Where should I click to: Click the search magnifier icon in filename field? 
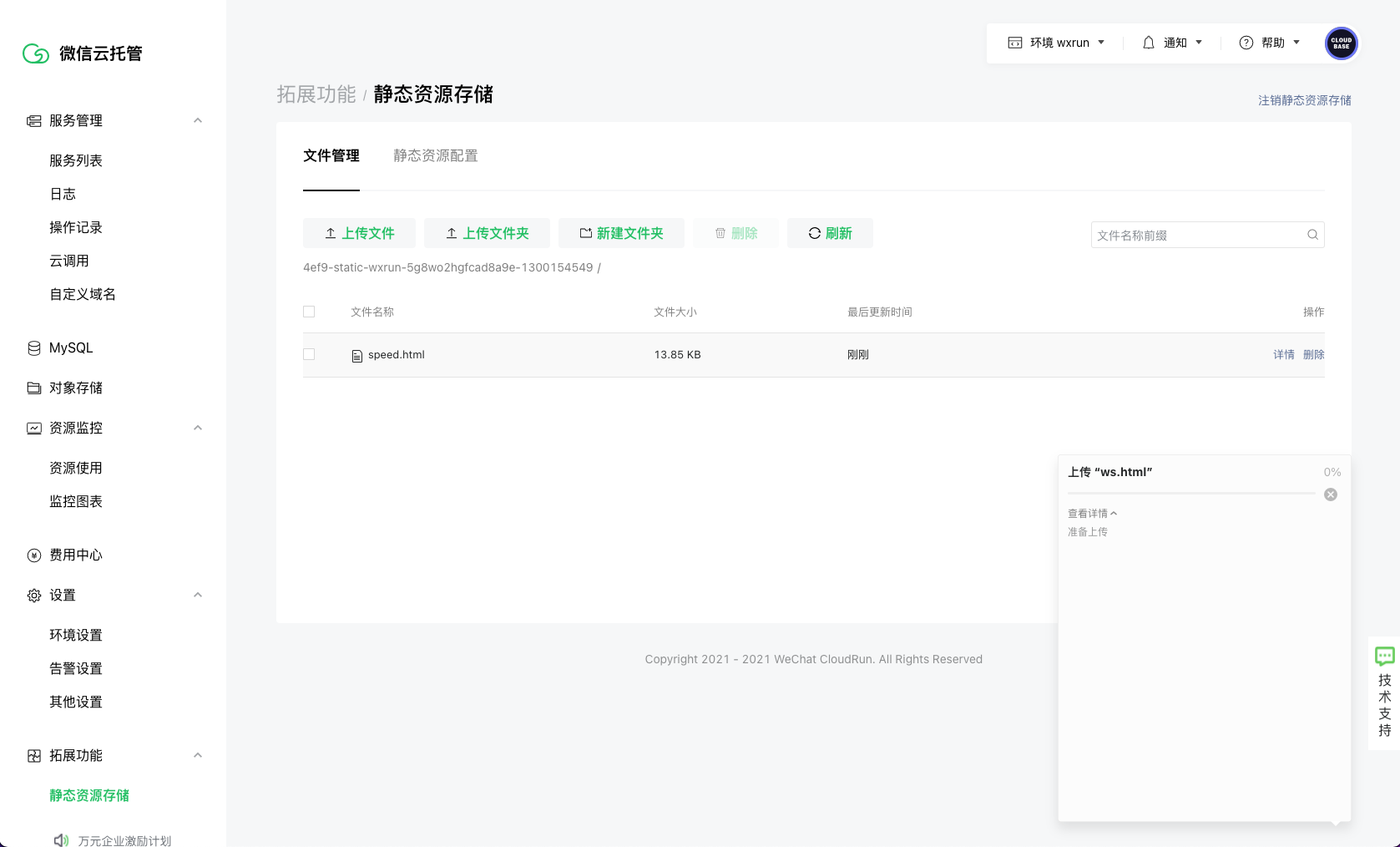click(1312, 235)
